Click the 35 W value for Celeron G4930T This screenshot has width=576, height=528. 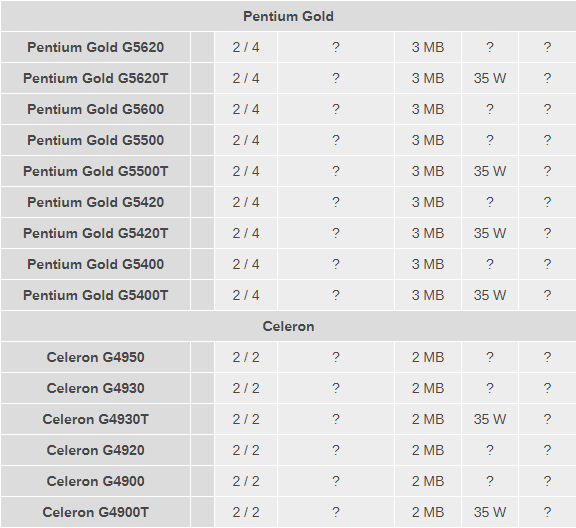click(490, 419)
